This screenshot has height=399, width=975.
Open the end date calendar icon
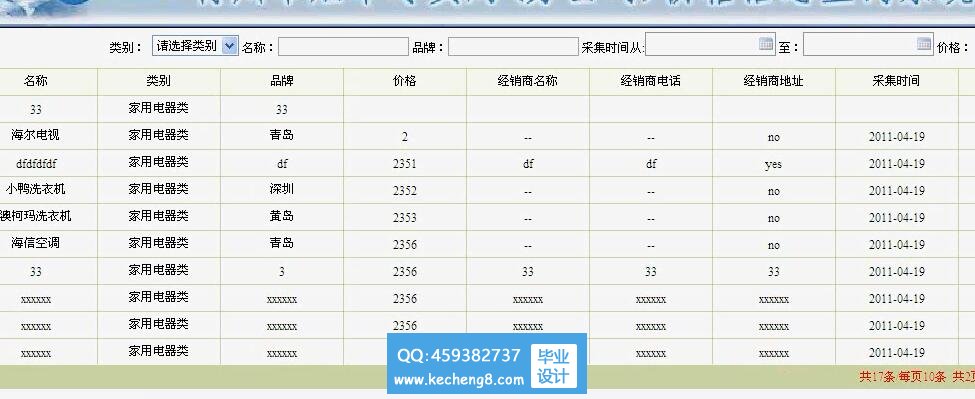(924, 44)
